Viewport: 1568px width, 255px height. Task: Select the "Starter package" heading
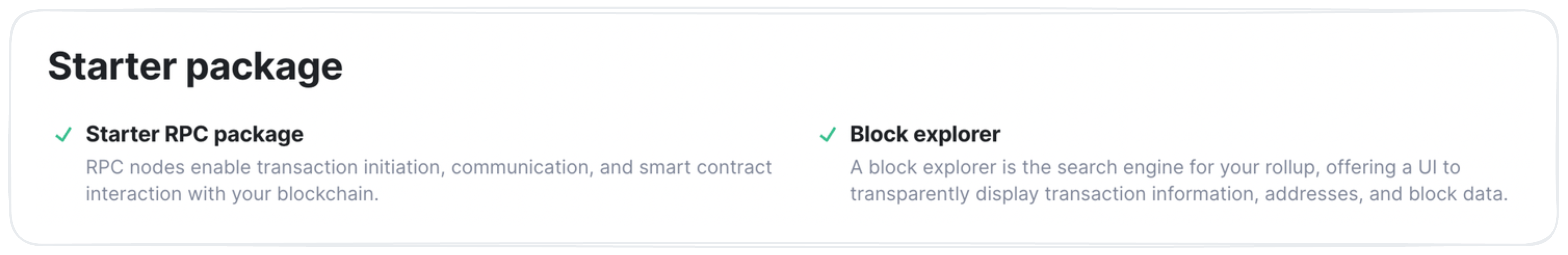(x=195, y=67)
